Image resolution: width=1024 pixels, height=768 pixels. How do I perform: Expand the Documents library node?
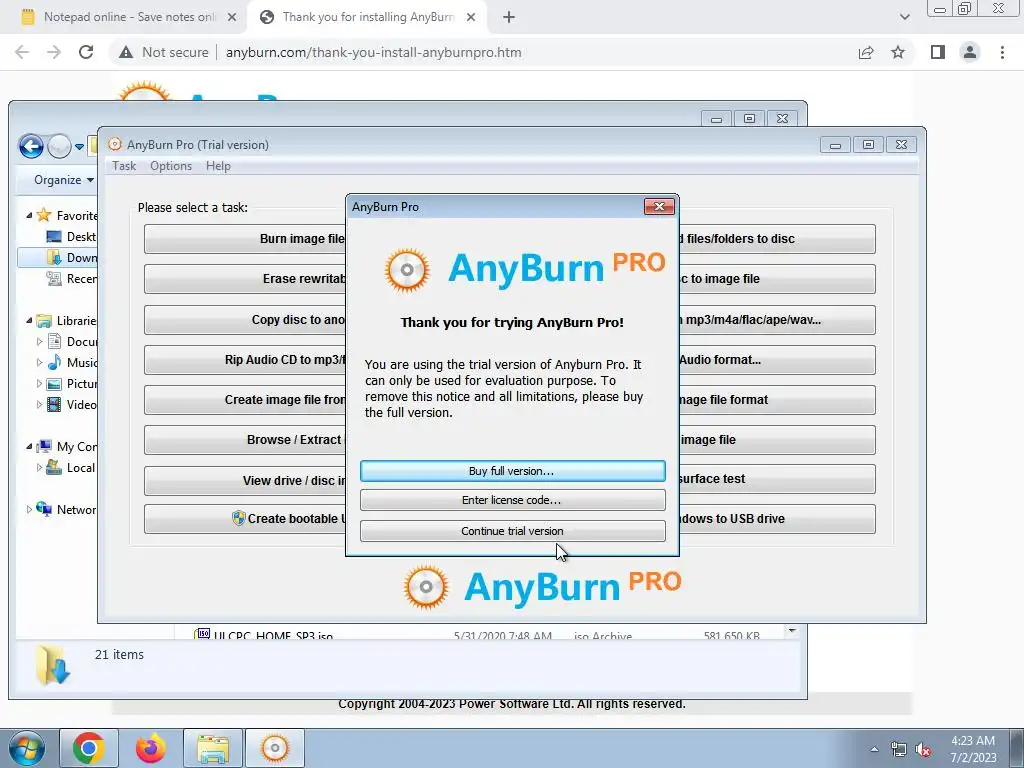click(39, 342)
